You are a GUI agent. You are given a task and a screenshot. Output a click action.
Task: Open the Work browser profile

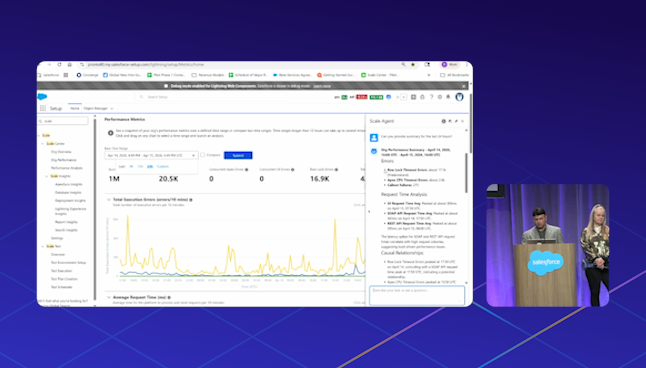point(449,65)
